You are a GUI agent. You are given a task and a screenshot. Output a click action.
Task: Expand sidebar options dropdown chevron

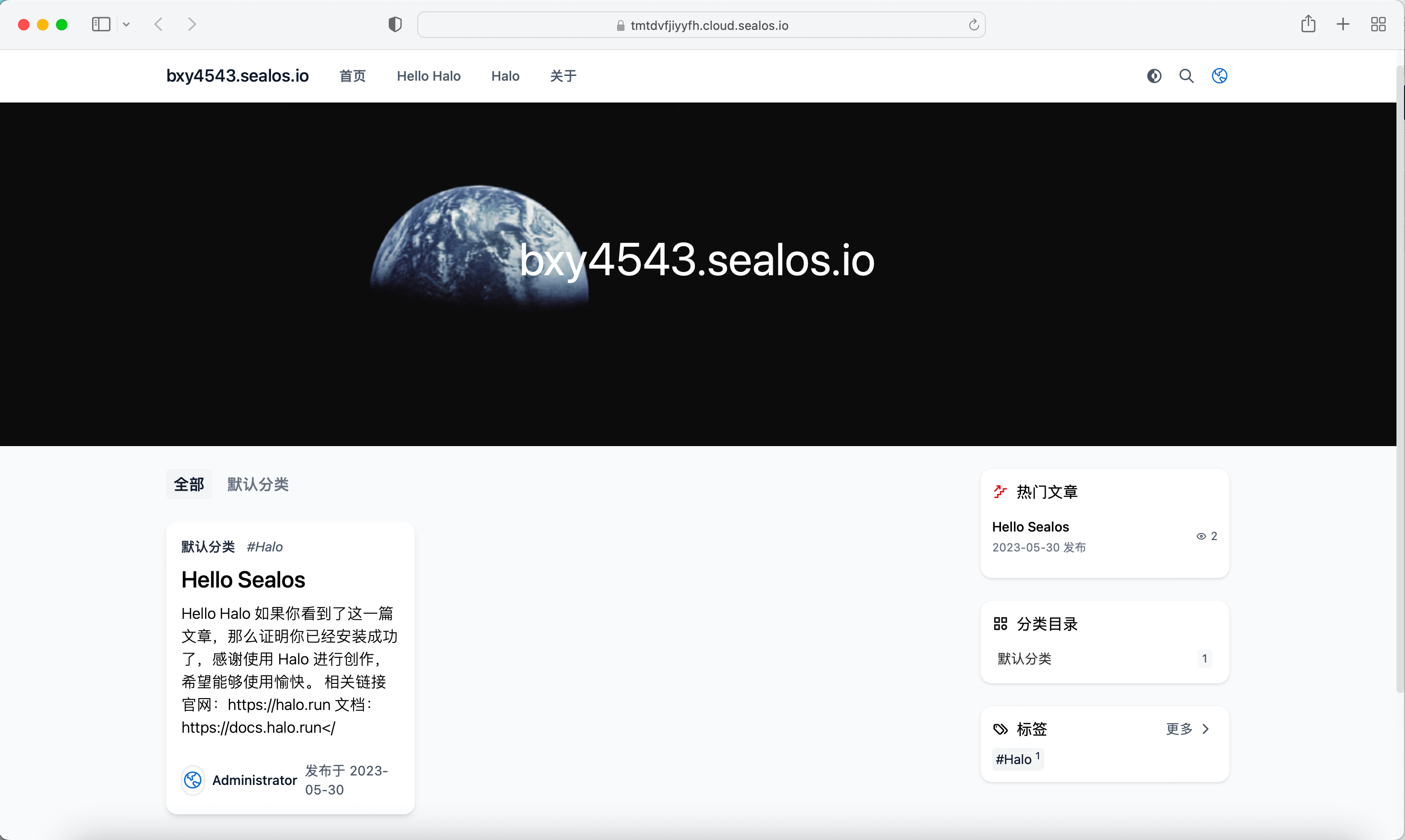[126, 24]
